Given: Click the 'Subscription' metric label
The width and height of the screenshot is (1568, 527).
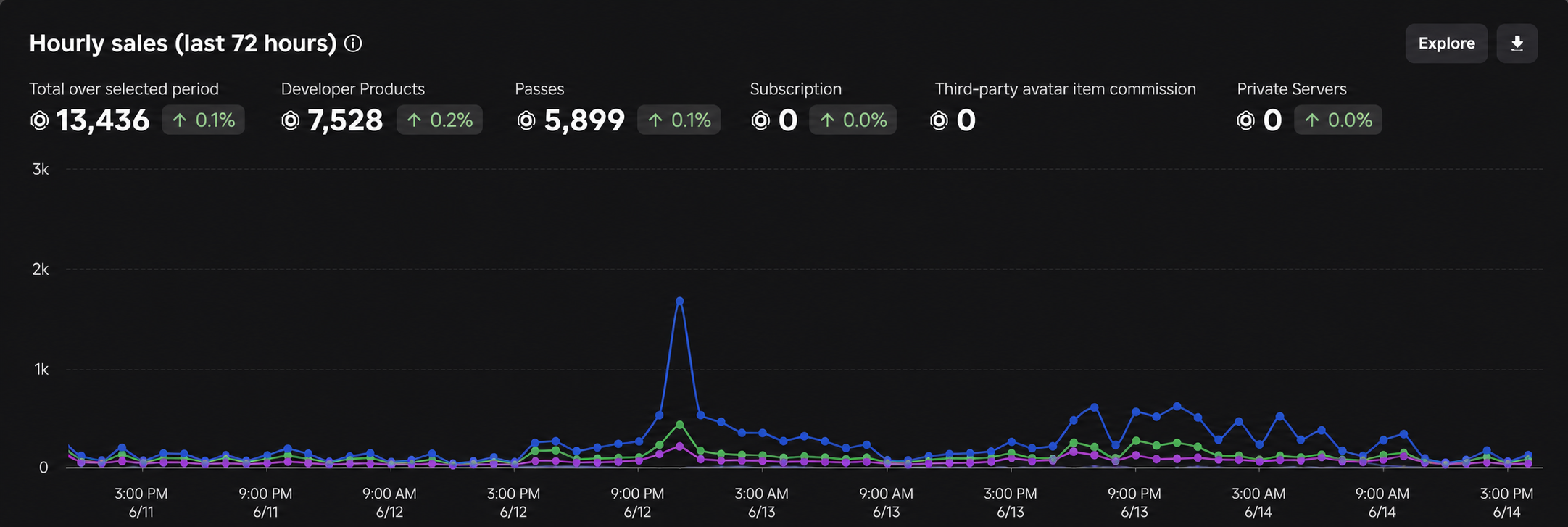Looking at the screenshot, I should pos(795,89).
